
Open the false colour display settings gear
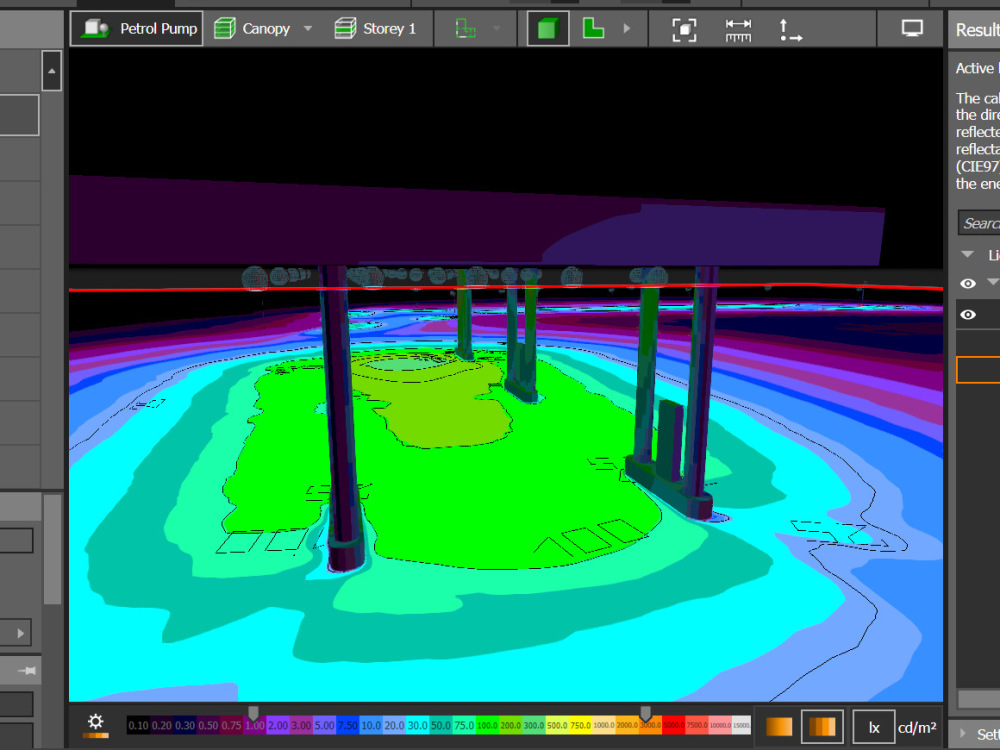[95, 723]
